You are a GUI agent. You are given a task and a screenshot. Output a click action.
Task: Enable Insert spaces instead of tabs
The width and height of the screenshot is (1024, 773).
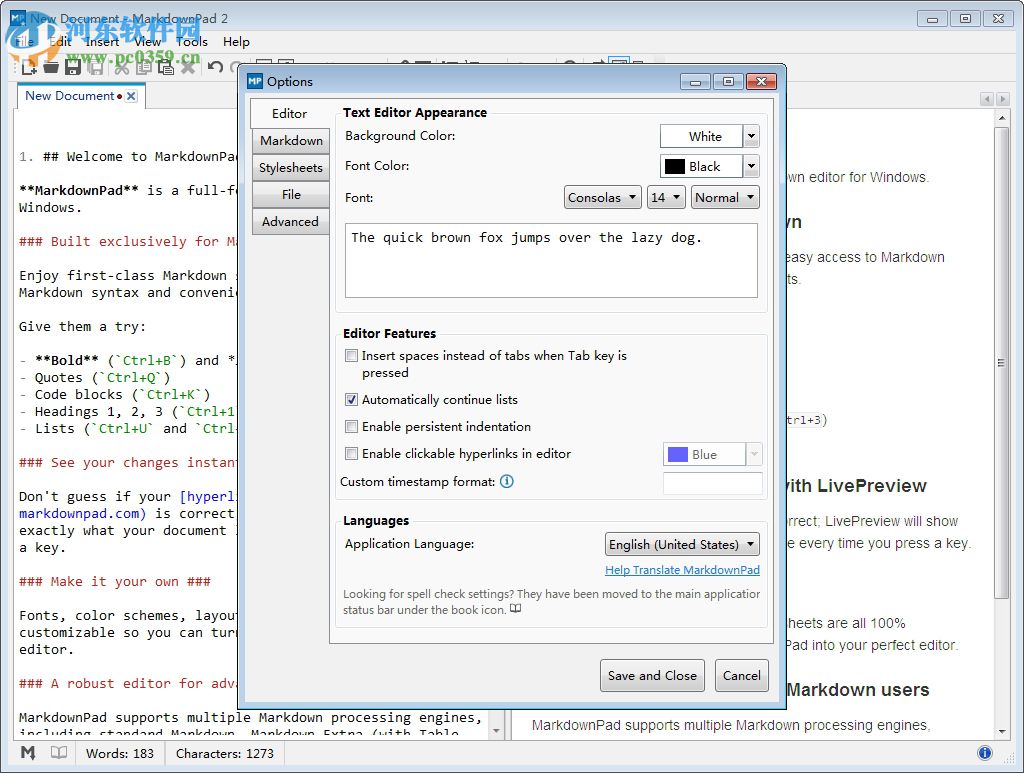(352, 355)
